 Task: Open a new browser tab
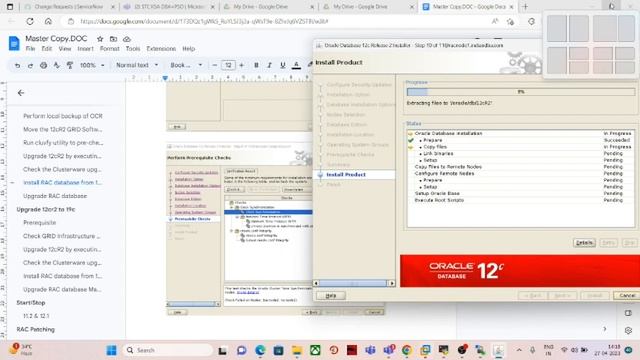pyautogui.click(x=525, y=7)
